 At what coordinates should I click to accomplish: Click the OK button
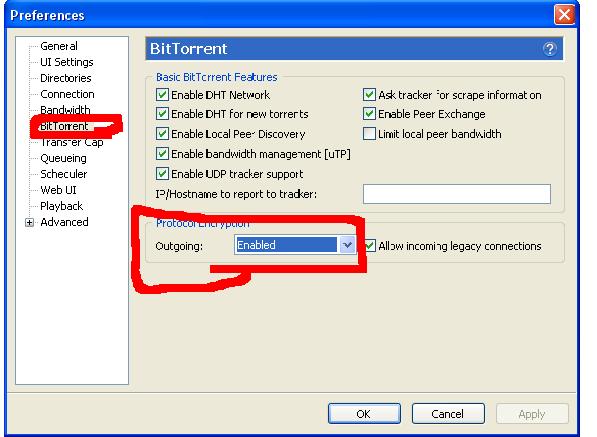click(364, 413)
